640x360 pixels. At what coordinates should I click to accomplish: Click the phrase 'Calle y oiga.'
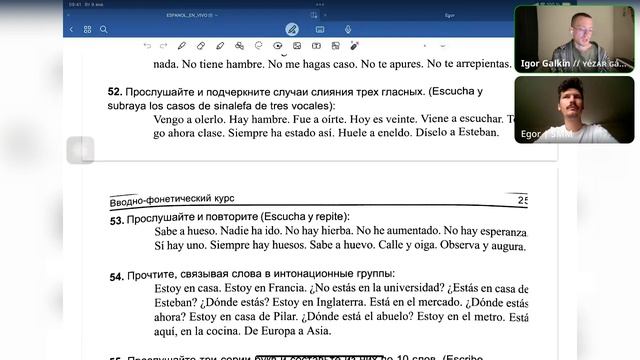[x=407, y=245]
